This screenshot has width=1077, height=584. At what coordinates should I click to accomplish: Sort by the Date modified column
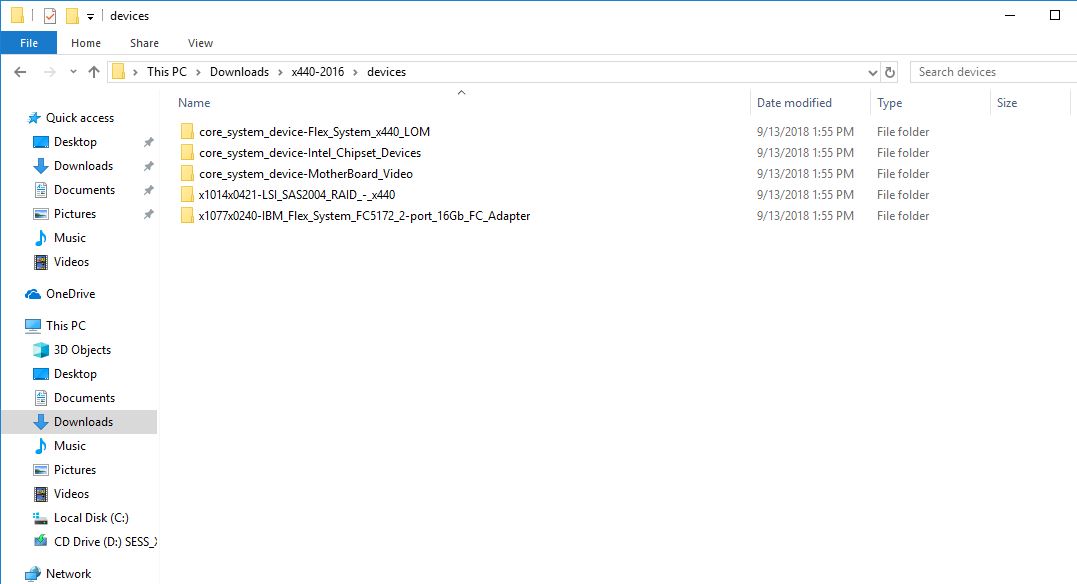pyautogui.click(x=794, y=103)
